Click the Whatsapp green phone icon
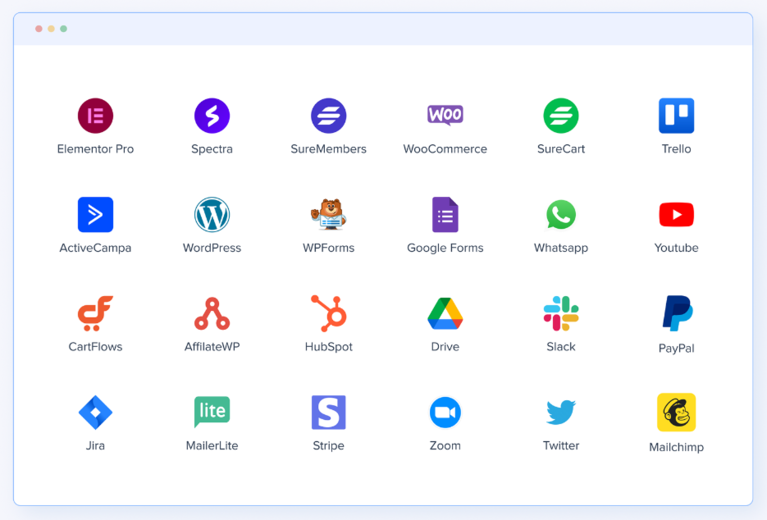The image size is (767, 520). (561, 214)
